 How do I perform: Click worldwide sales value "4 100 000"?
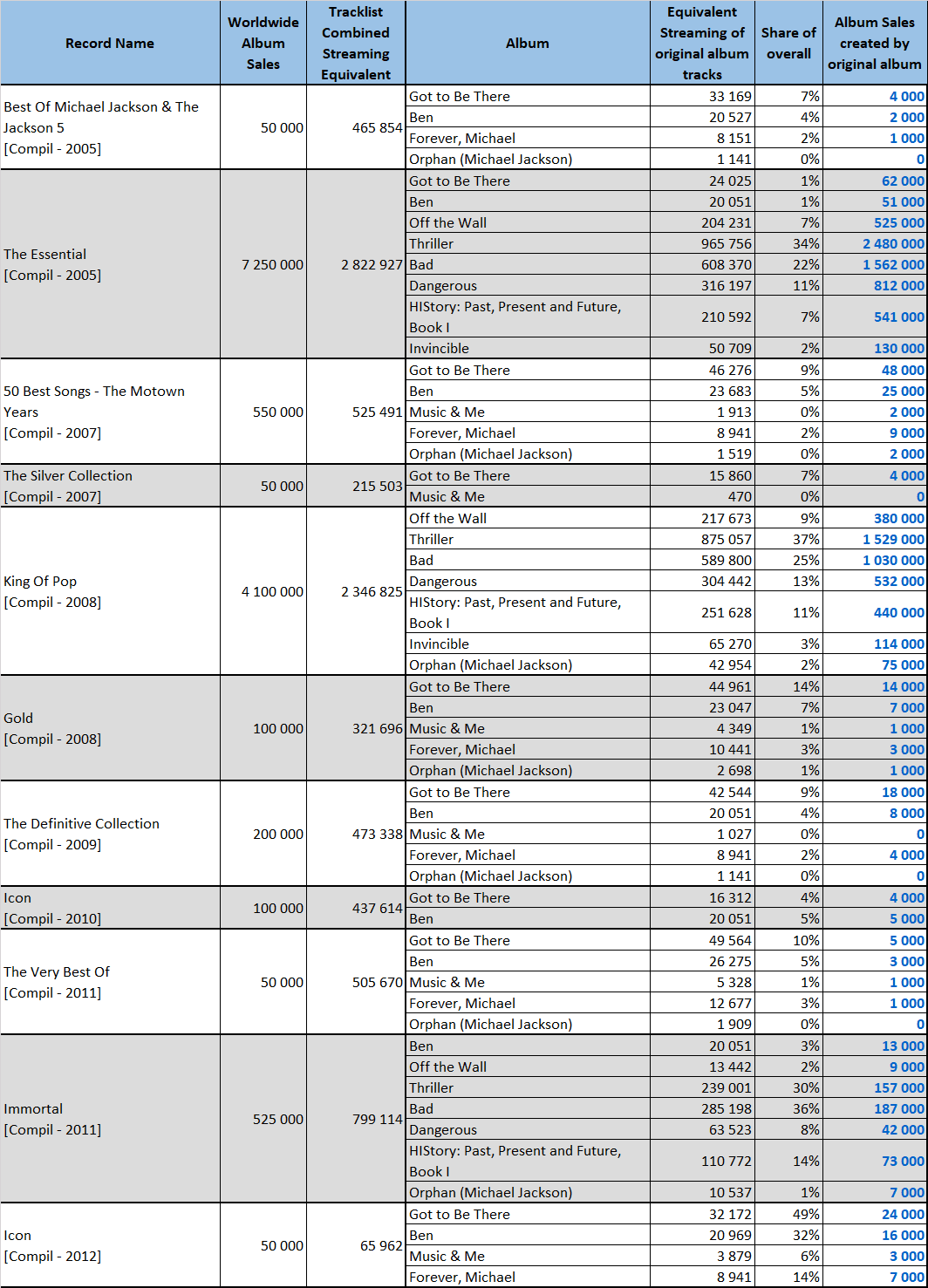[273, 591]
